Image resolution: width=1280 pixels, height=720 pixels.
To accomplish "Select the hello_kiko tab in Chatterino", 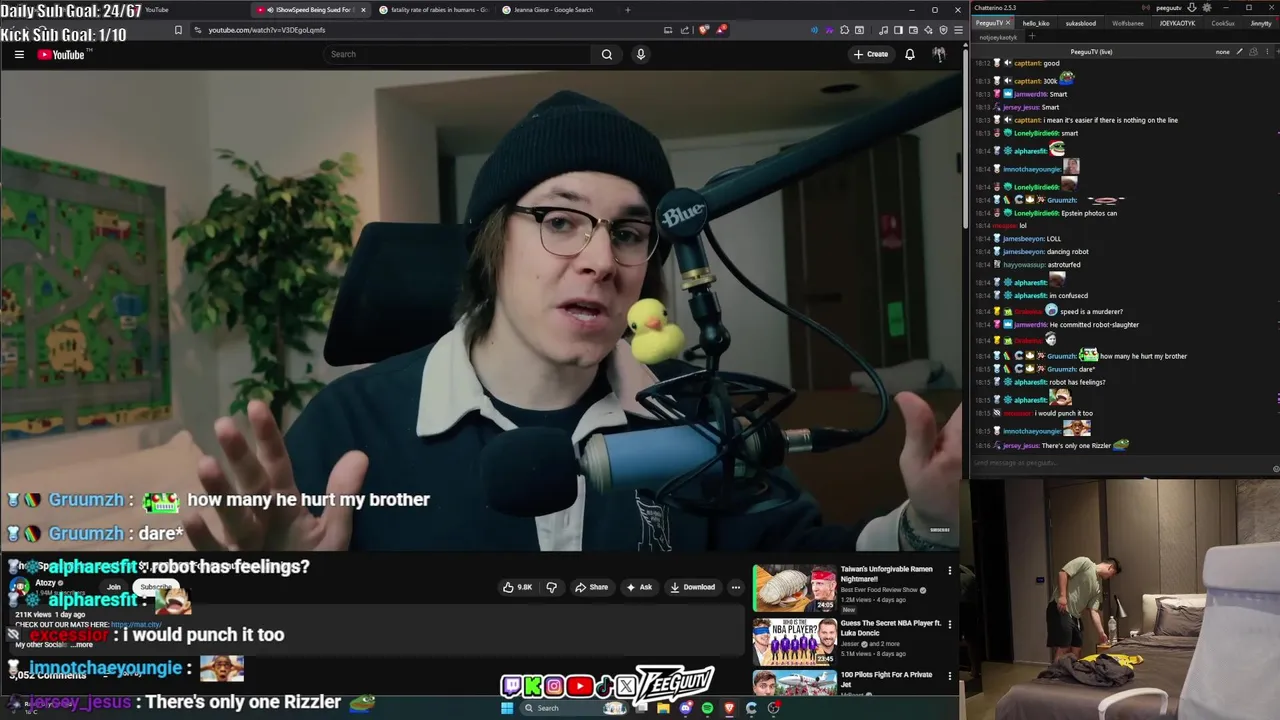I will click(1036, 23).
